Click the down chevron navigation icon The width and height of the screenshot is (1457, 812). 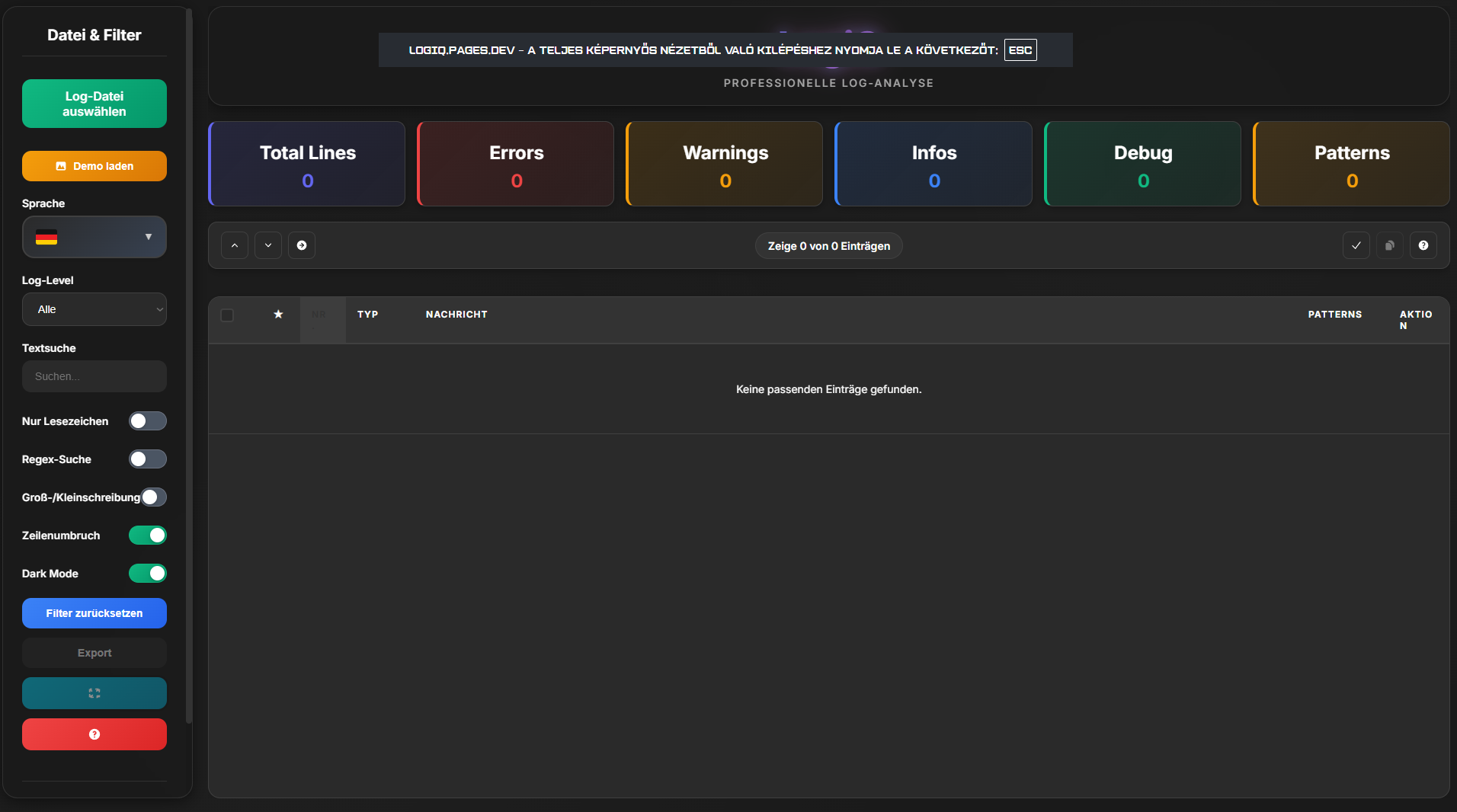pos(268,245)
